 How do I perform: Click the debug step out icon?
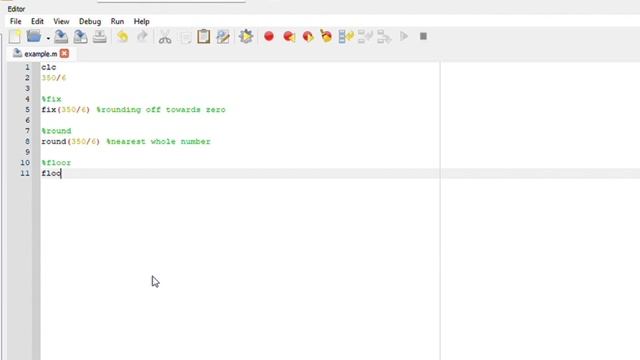coord(384,37)
